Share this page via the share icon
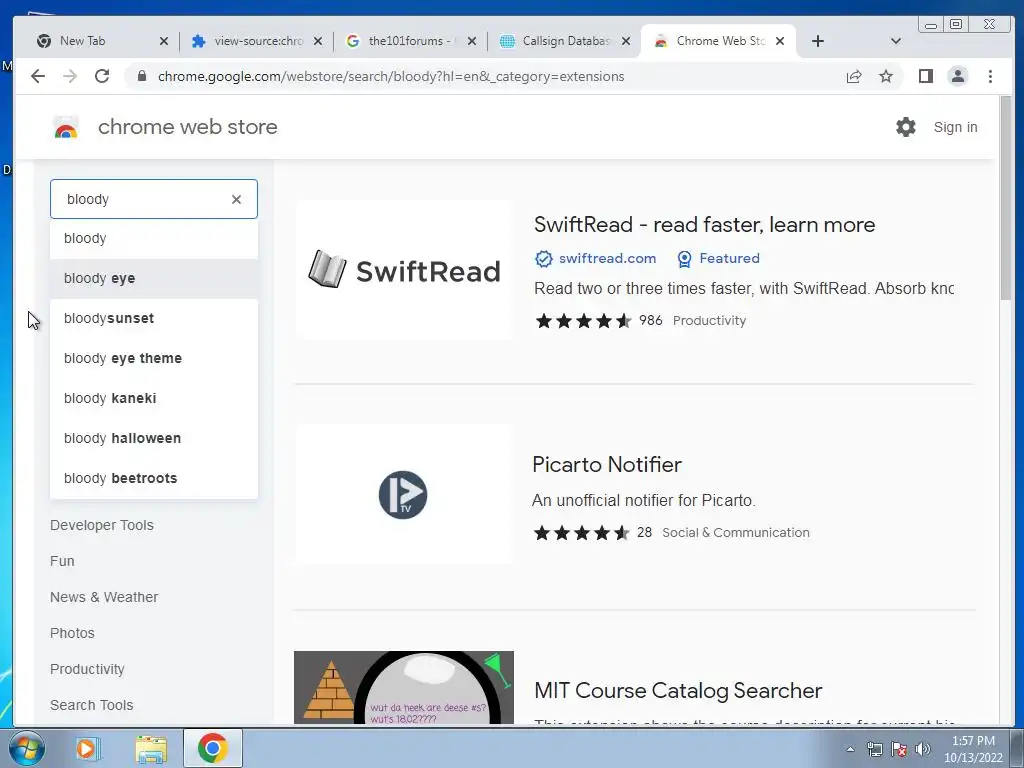1024x768 pixels. [854, 76]
